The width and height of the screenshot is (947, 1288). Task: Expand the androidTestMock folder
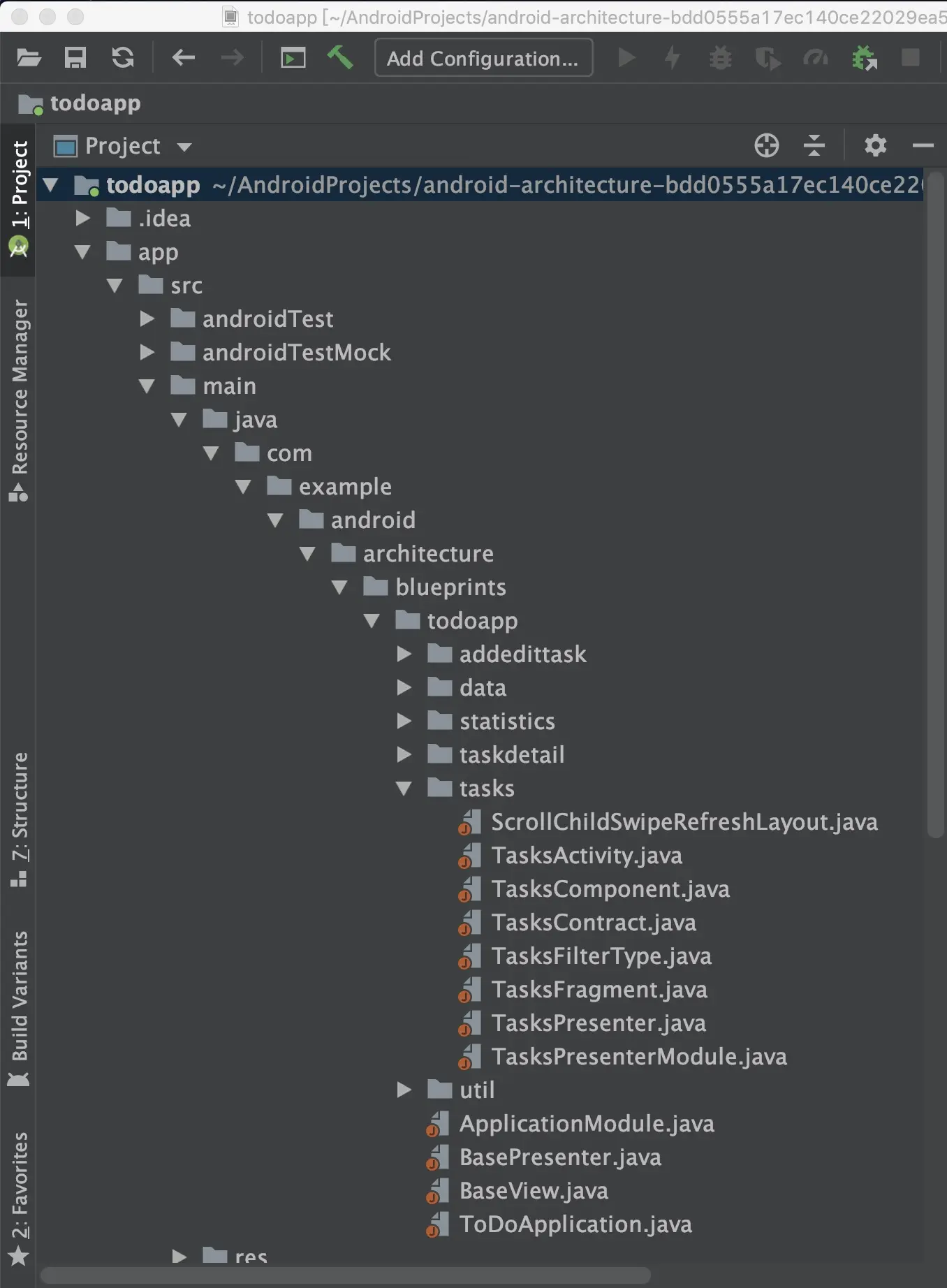coord(147,352)
